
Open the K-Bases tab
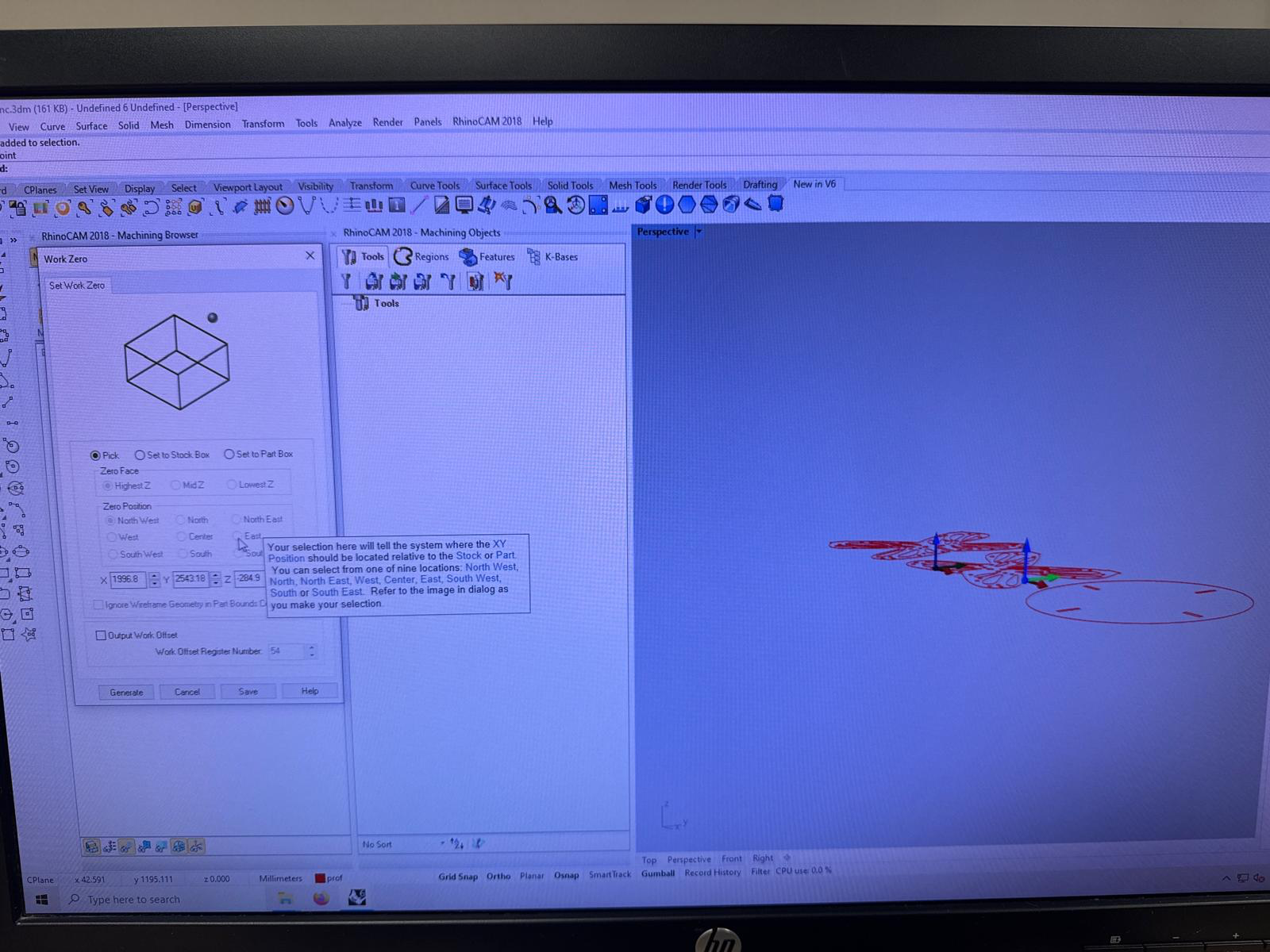click(x=552, y=256)
